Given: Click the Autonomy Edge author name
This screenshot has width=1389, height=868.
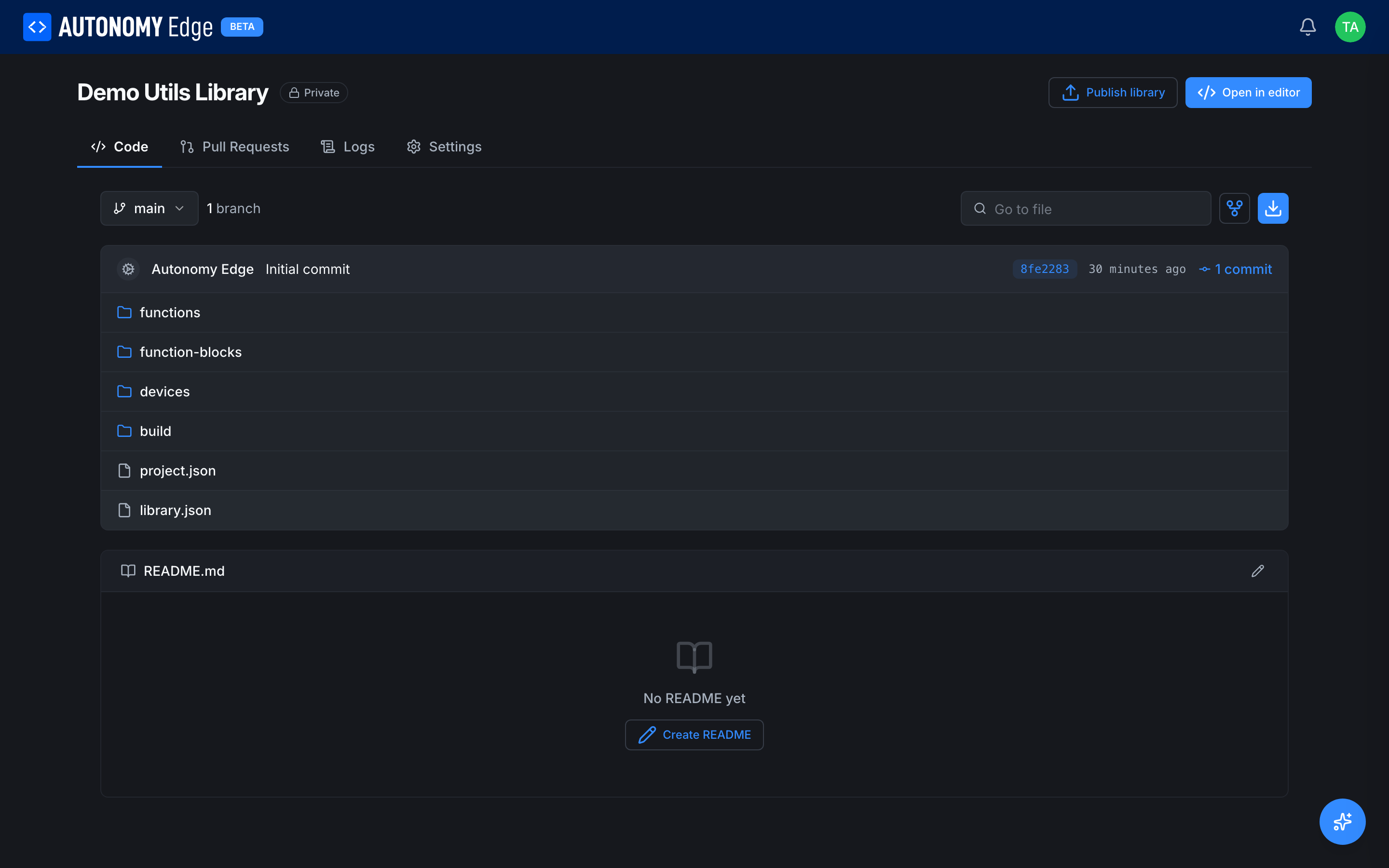Looking at the screenshot, I should click(203, 269).
